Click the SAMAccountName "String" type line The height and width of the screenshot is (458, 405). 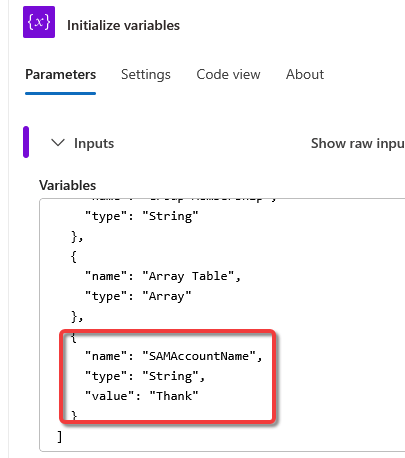click(145, 376)
